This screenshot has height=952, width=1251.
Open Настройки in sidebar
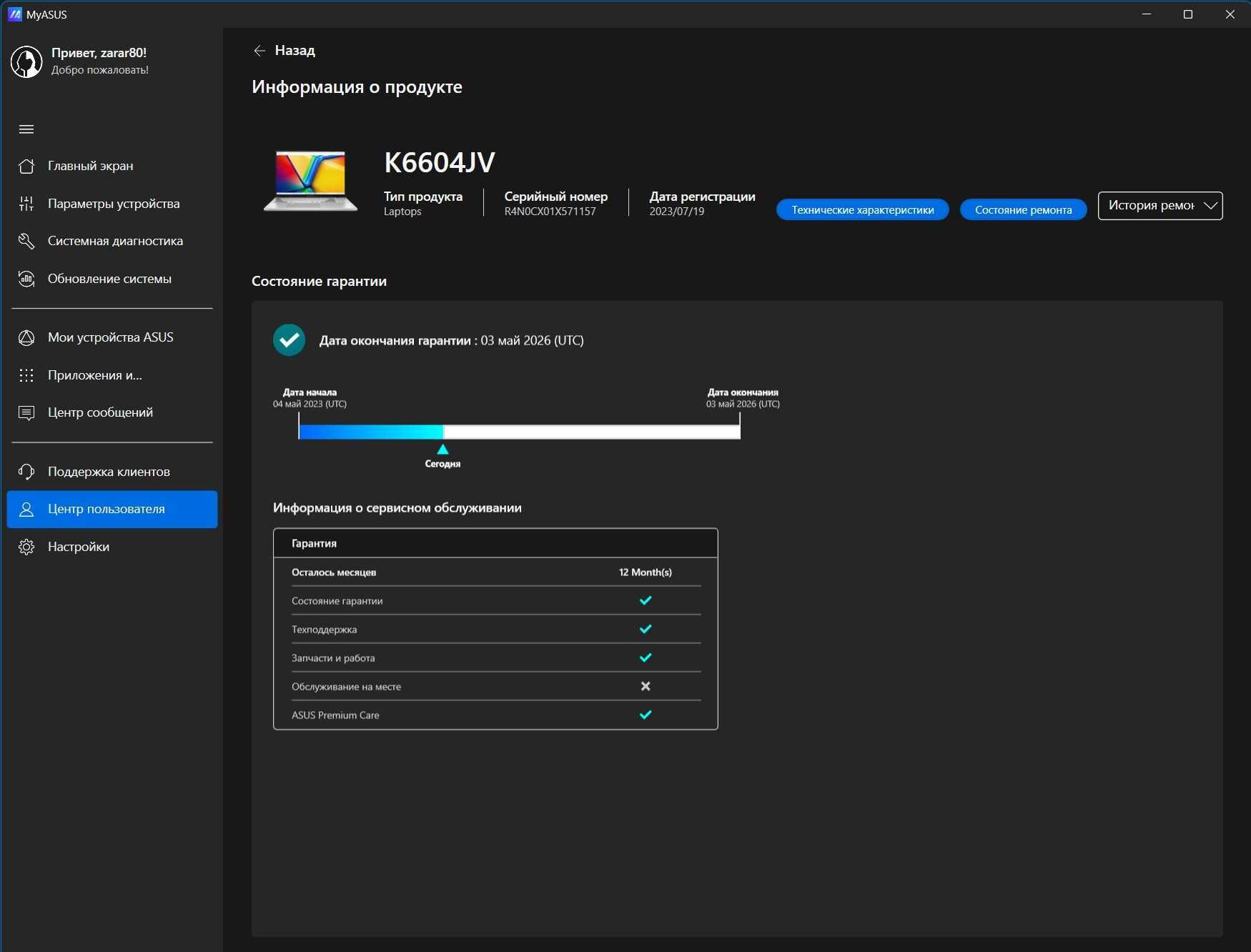click(x=112, y=547)
